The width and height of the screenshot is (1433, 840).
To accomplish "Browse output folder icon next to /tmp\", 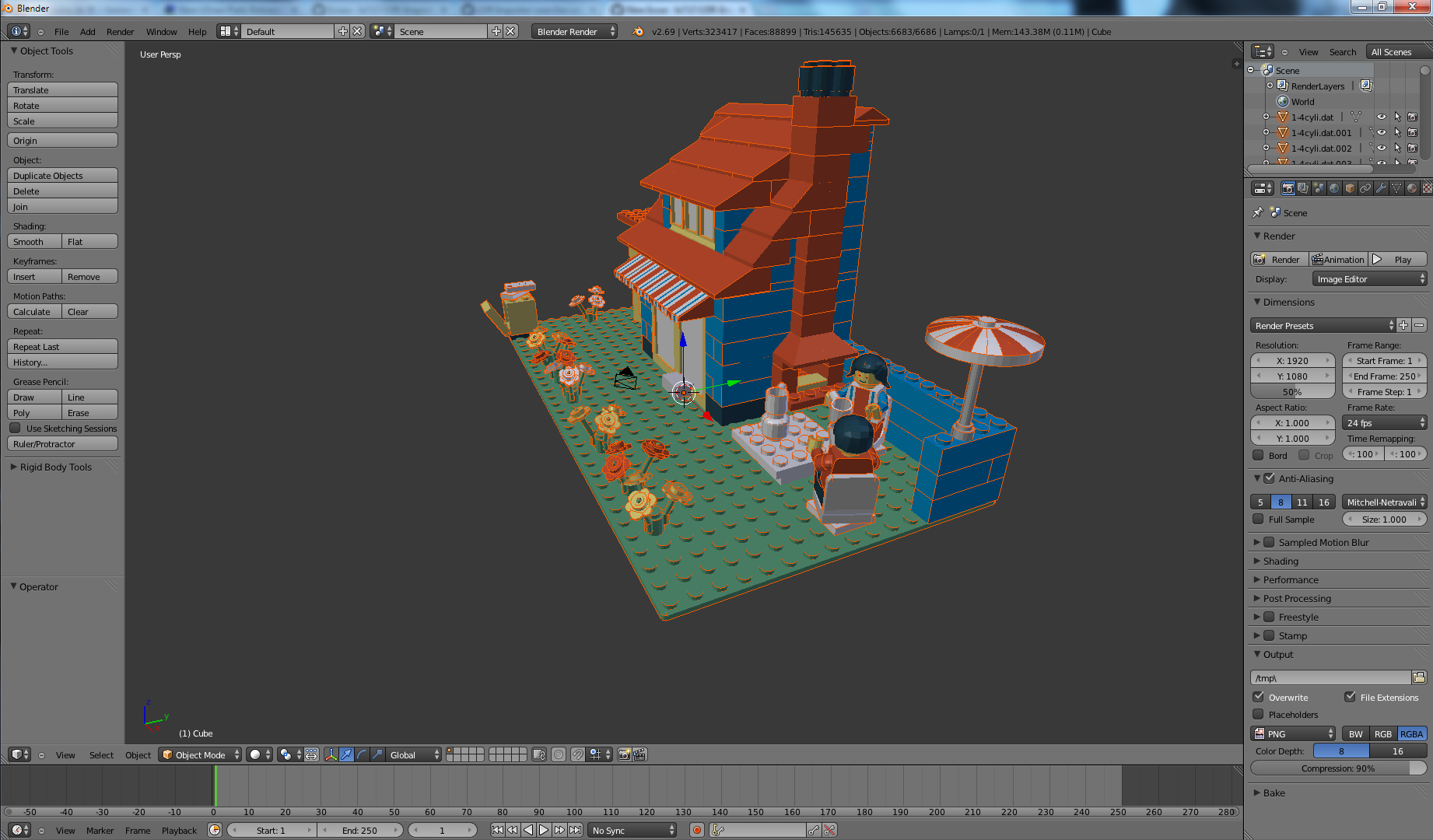I will tap(1419, 677).
